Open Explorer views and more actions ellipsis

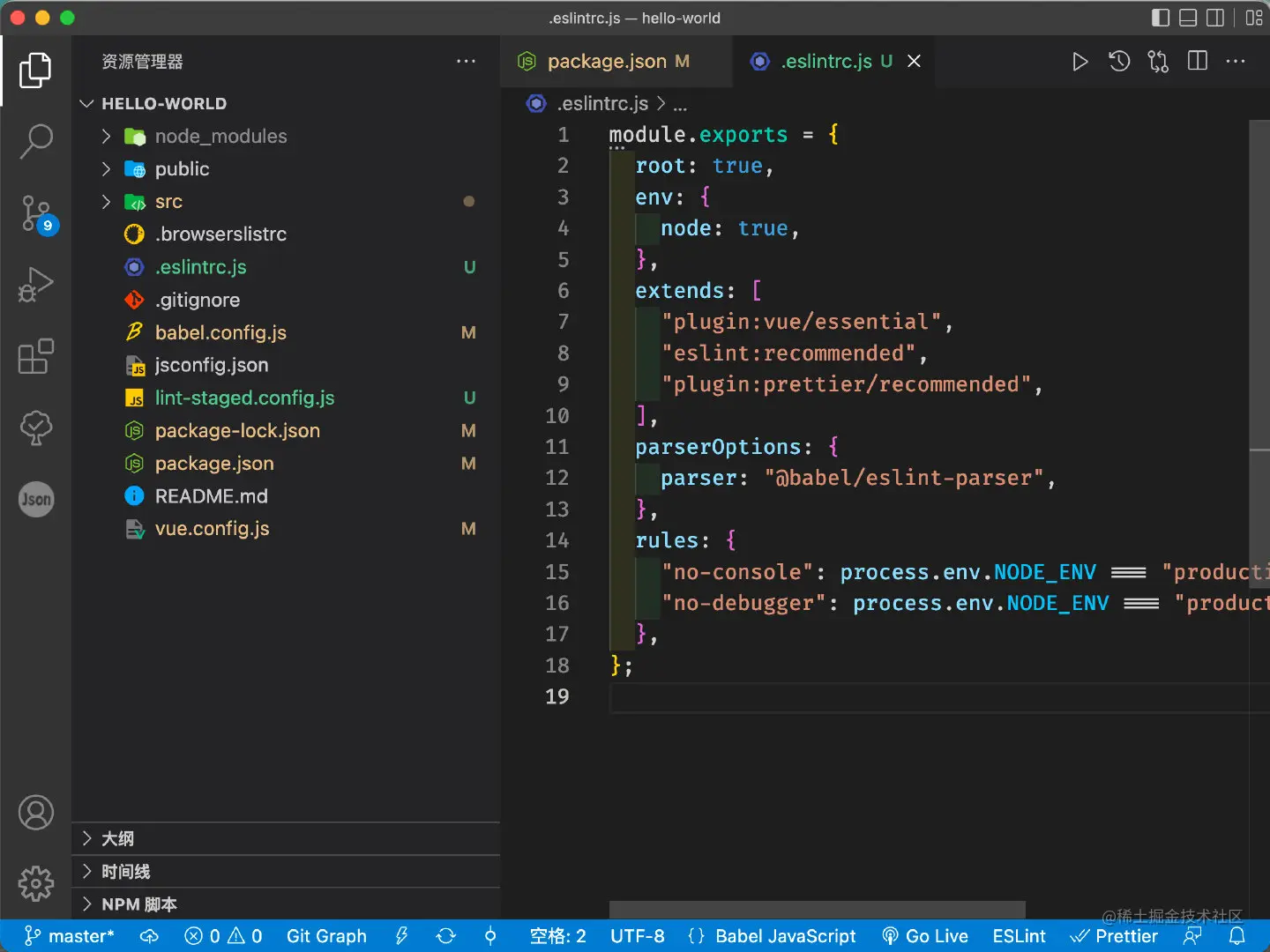[x=466, y=62]
